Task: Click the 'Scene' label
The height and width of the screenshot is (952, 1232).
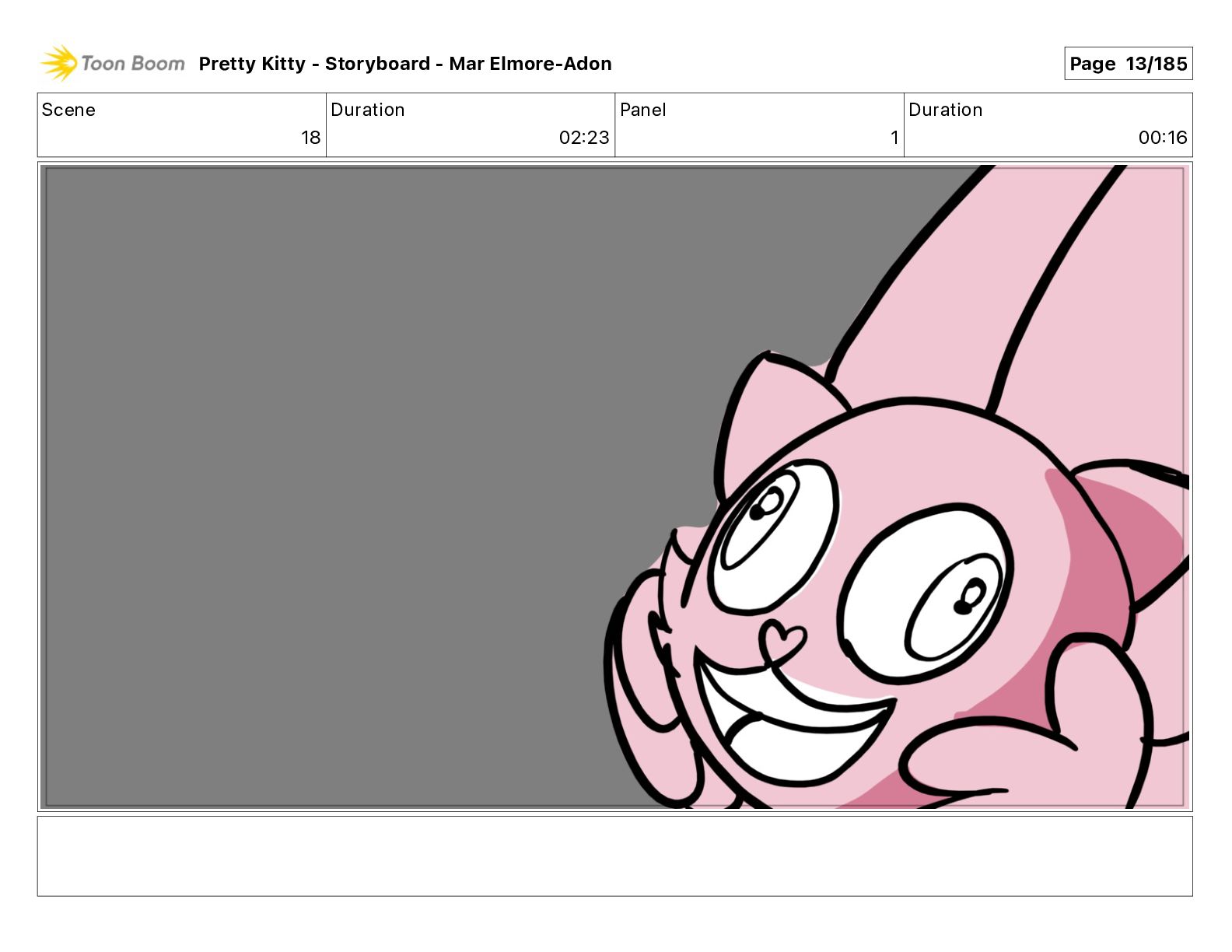Action: click(x=68, y=110)
